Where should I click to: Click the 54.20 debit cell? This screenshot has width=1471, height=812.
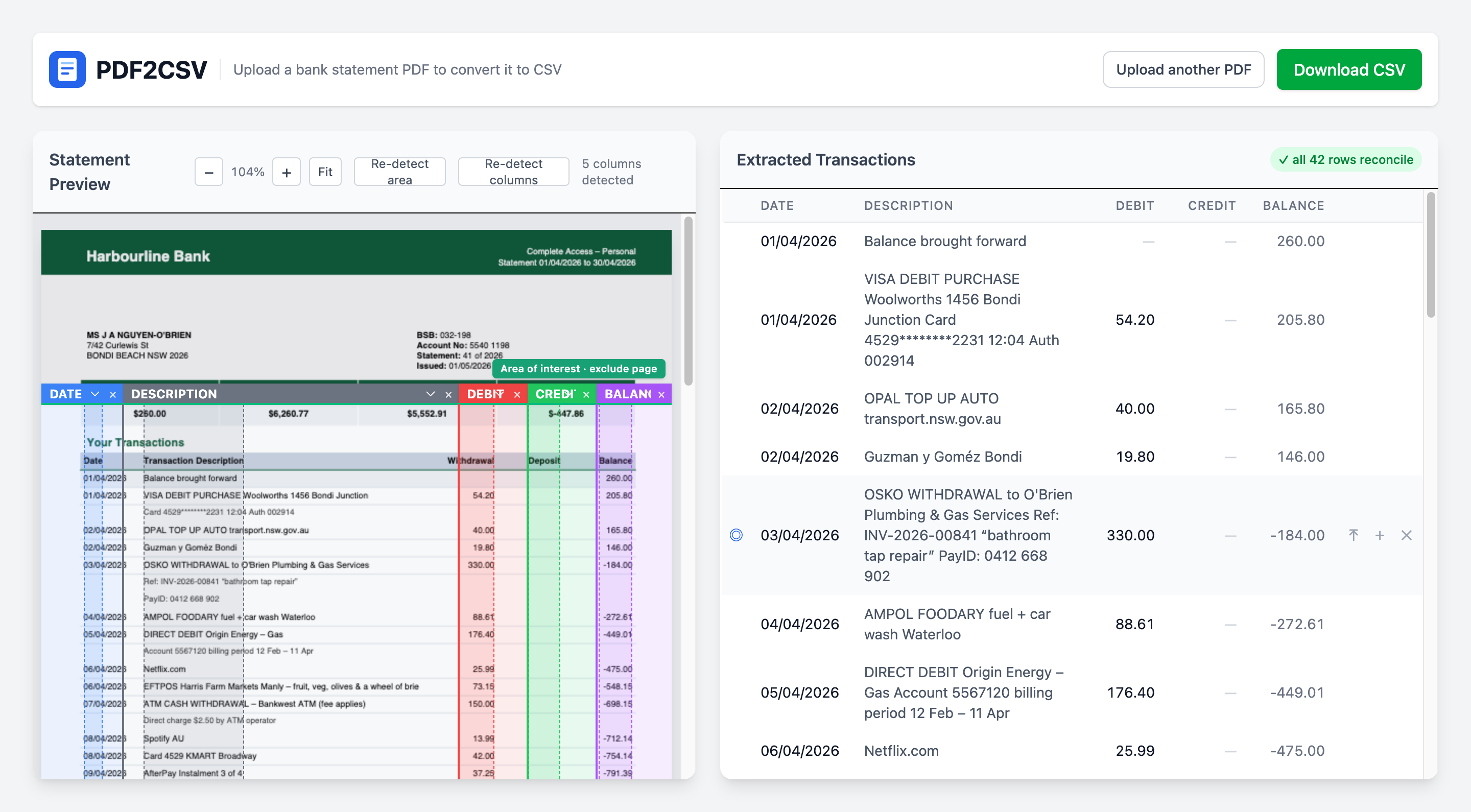pyautogui.click(x=1134, y=320)
